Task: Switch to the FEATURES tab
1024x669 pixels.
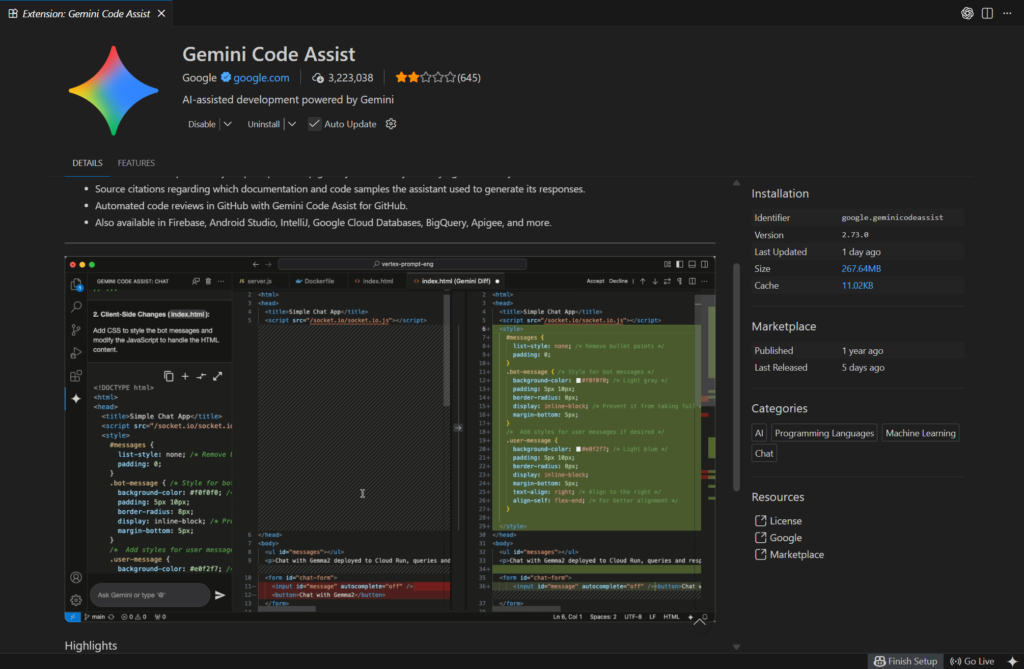Action: (136, 163)
